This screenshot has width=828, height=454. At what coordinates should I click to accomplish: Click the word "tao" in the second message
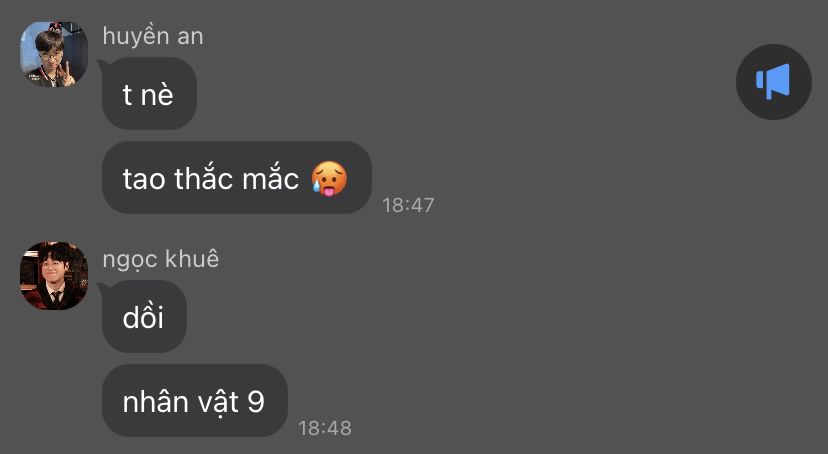pos(144,178)
